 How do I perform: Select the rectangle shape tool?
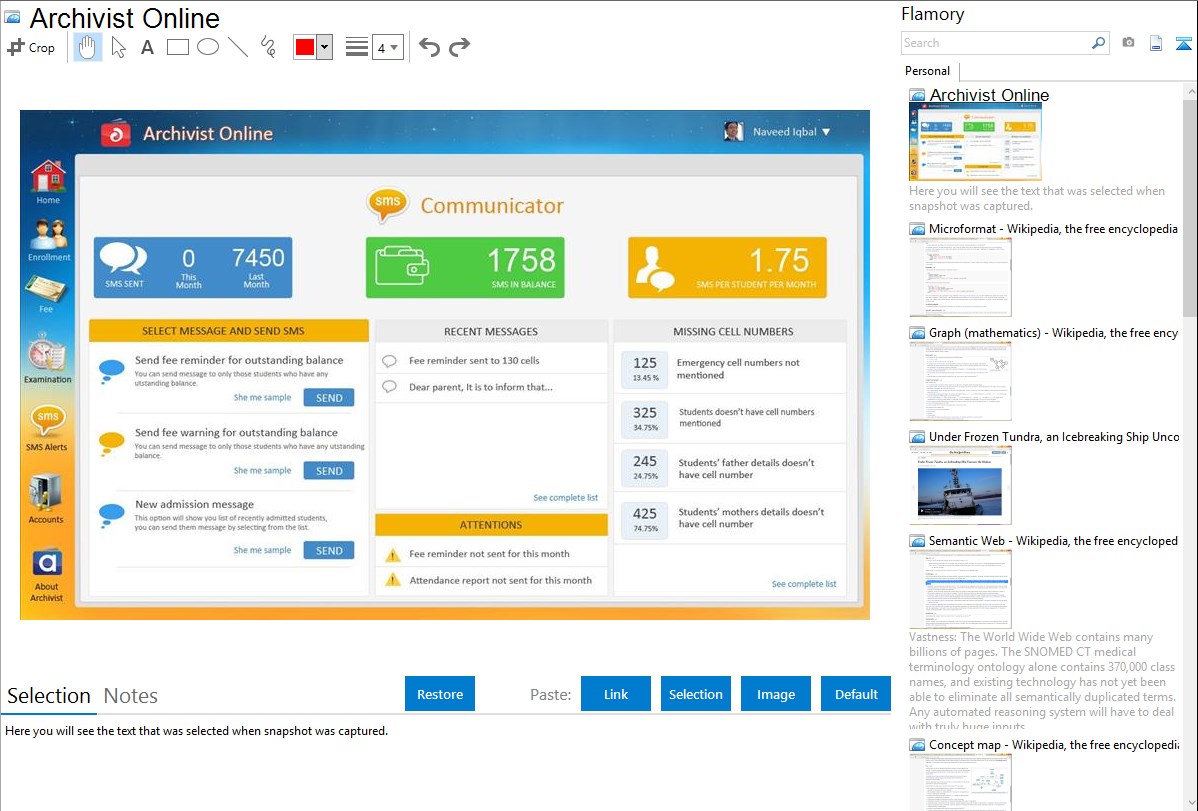click(177, 47)
